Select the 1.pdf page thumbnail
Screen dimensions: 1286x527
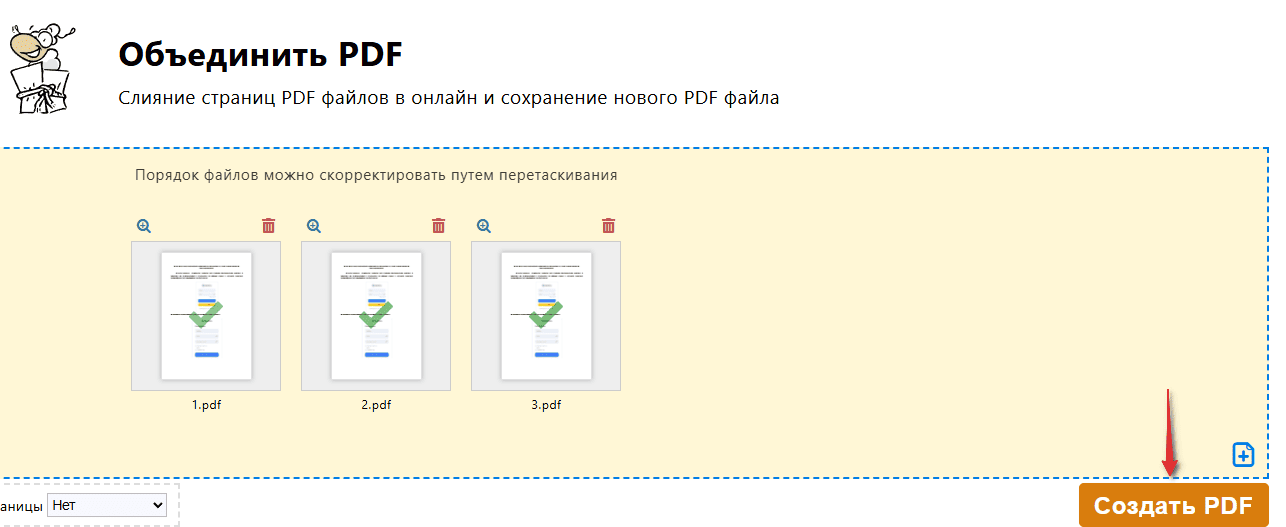[206, 315]
